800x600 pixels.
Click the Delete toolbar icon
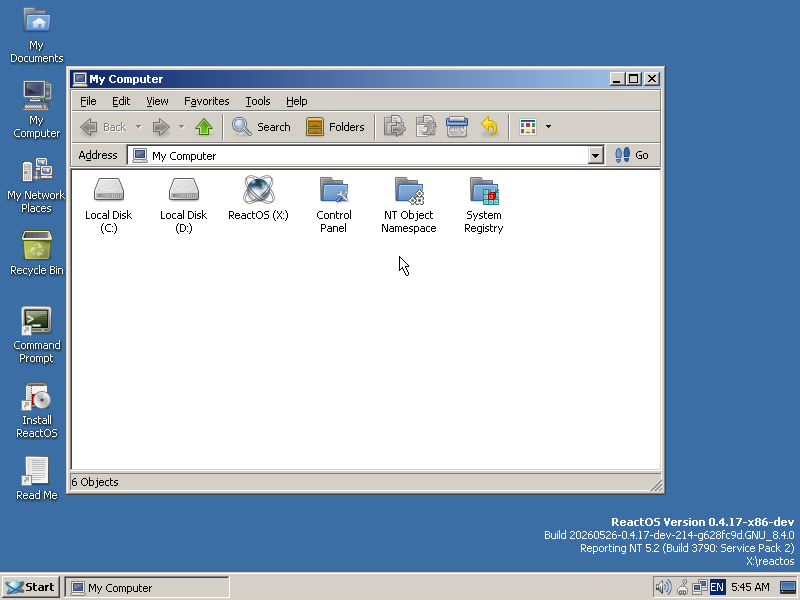pos(457,127)
